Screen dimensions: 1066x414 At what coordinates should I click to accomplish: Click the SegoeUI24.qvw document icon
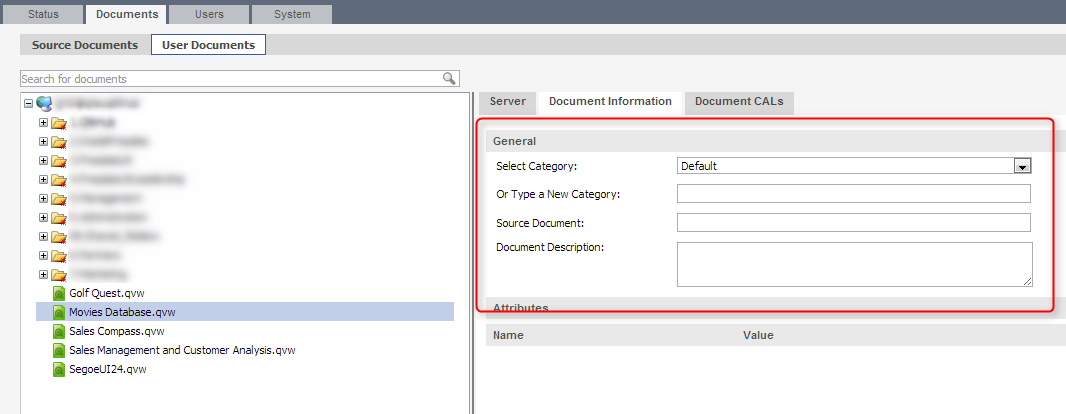click(59, 370)
